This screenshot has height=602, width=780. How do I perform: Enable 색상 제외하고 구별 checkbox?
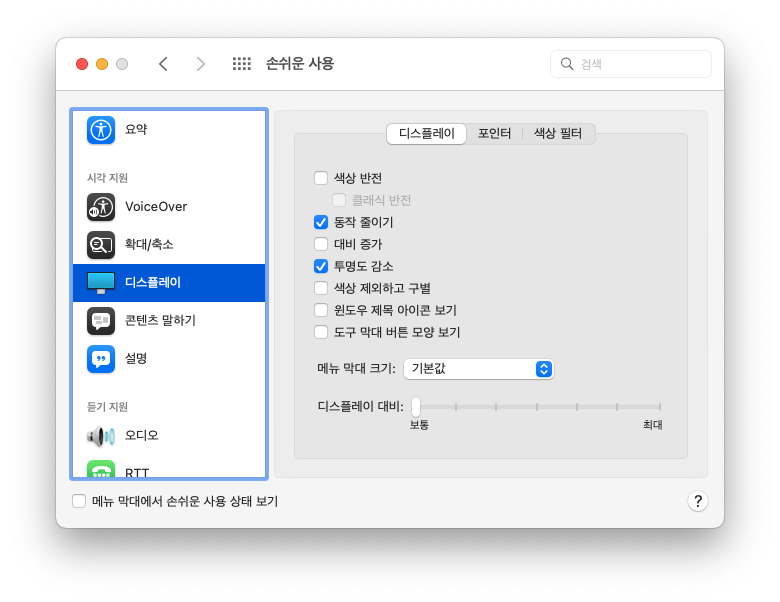pyautogui.click(x=321, y=288)
